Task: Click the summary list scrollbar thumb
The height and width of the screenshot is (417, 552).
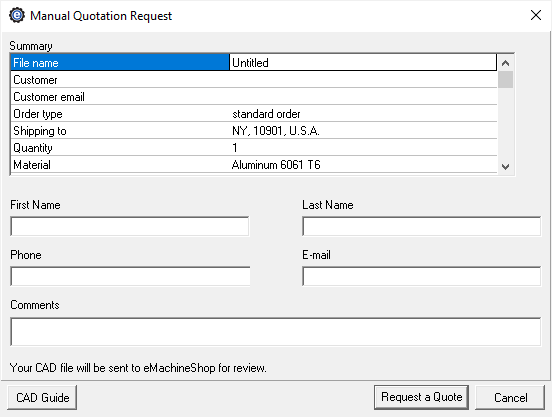Action: click(506, 80)
